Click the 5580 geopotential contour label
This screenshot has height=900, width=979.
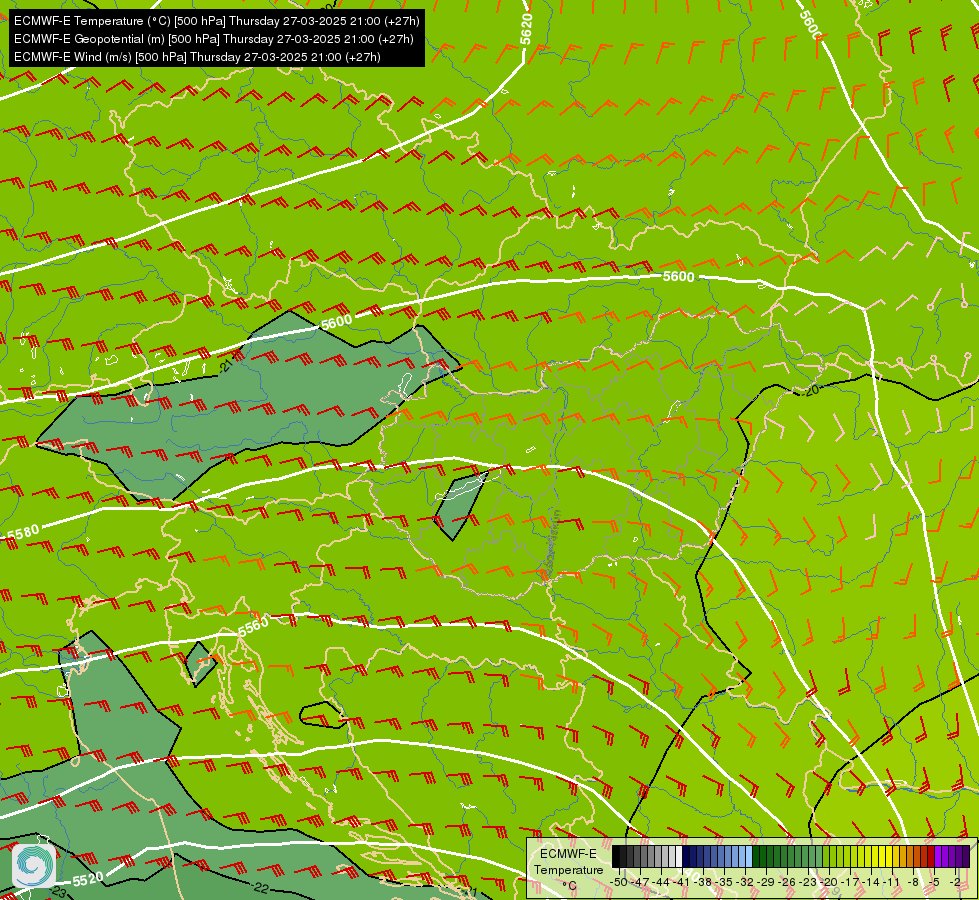tap(24, 533)
